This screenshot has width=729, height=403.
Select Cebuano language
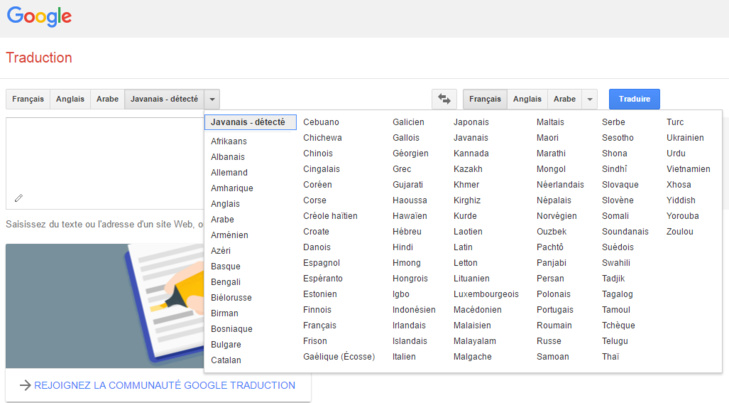[321, 122]
